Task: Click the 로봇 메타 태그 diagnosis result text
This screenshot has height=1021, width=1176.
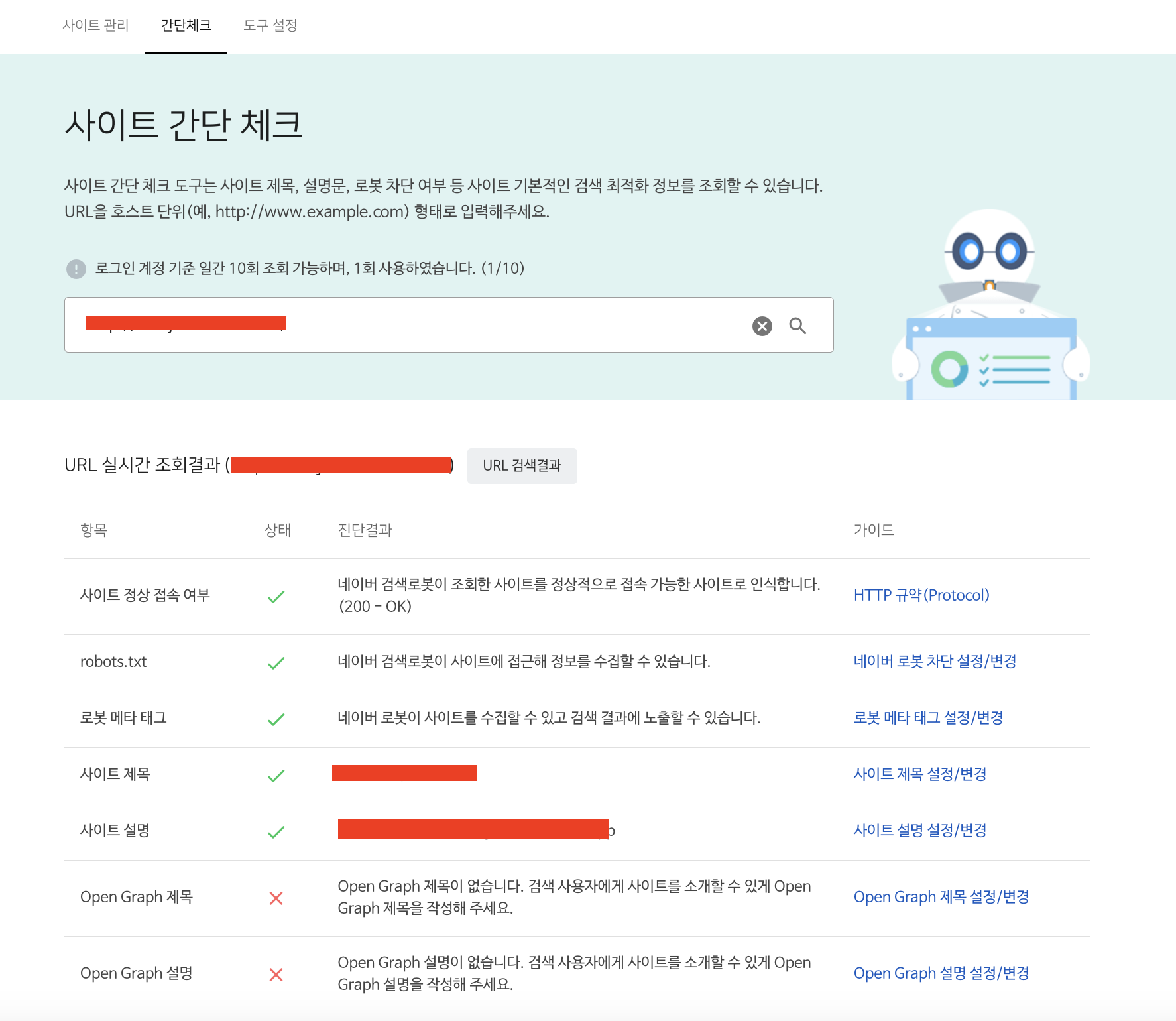Action: coord(549,718)
